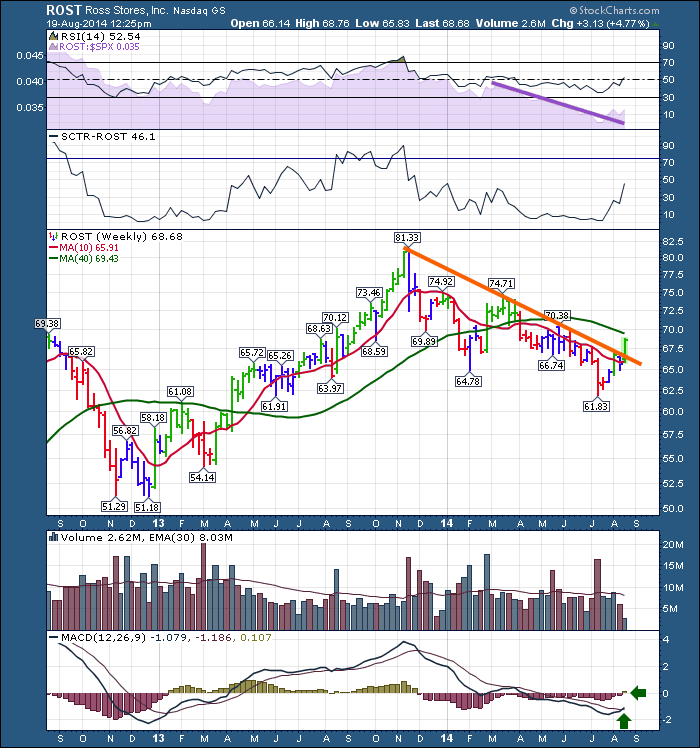Click the Volume 2.62M legend text

tap(101, 537)
